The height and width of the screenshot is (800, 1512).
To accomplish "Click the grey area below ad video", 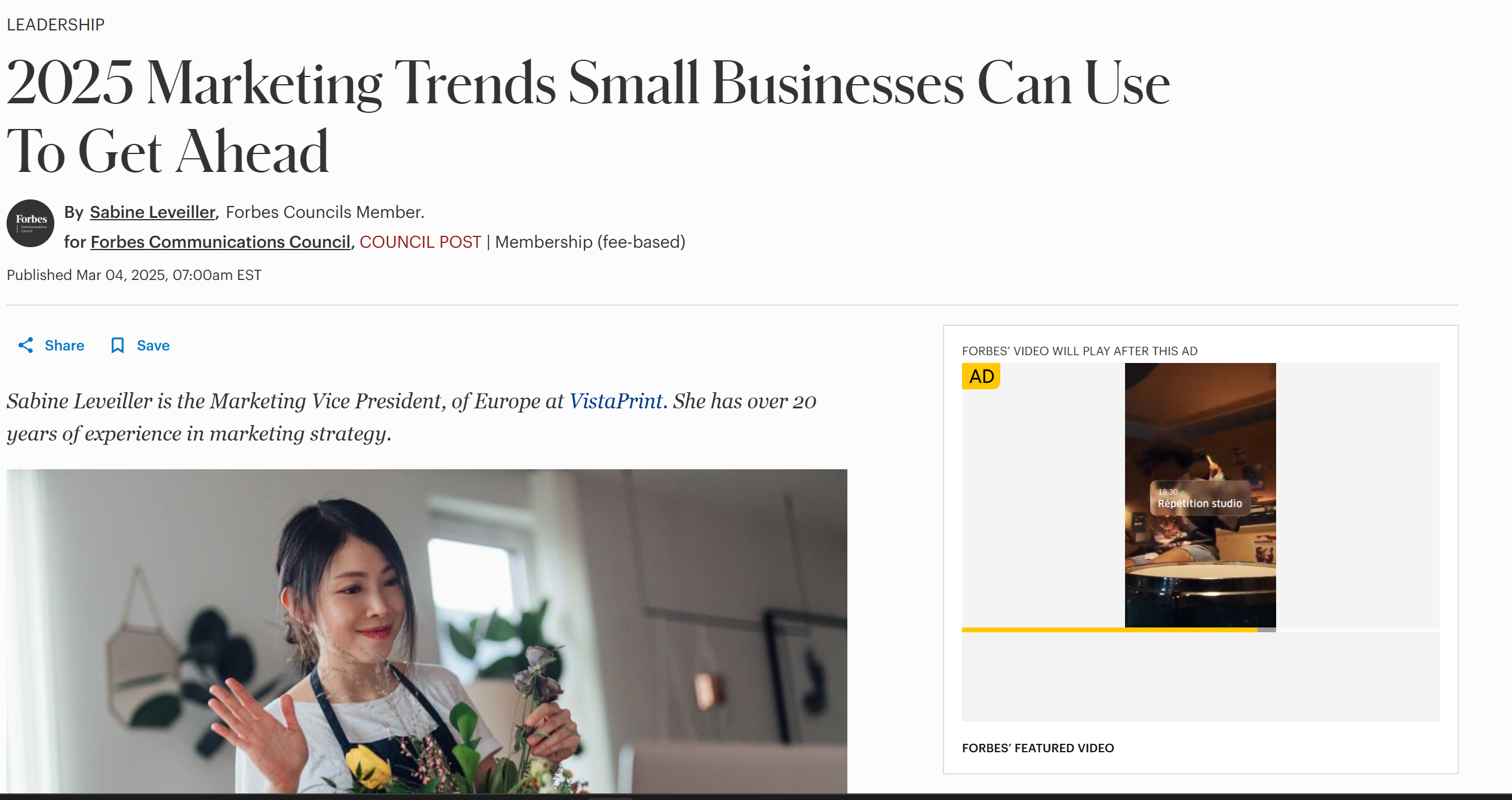I will click(1200, 677).
